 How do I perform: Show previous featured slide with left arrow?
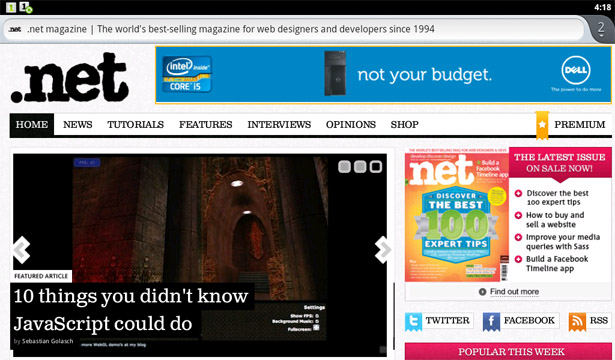(21, 250)
